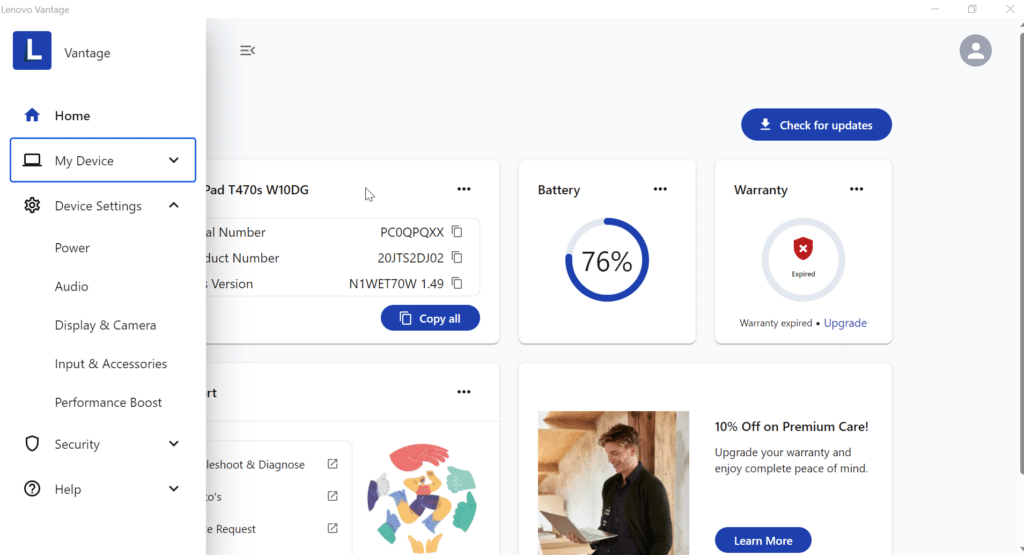Click the 76% battery progress ring
This screenshot has height=555, width=1024.
coord(607,260)
